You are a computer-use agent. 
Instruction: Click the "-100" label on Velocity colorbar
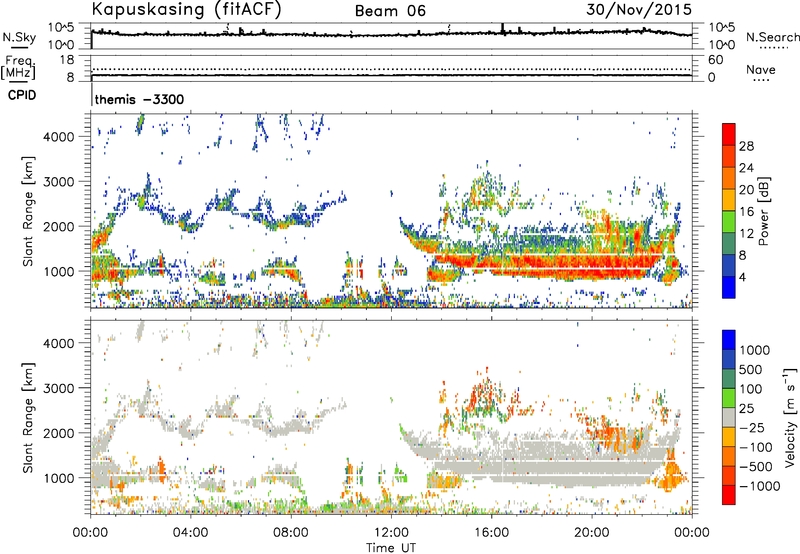tap(756, 447)
